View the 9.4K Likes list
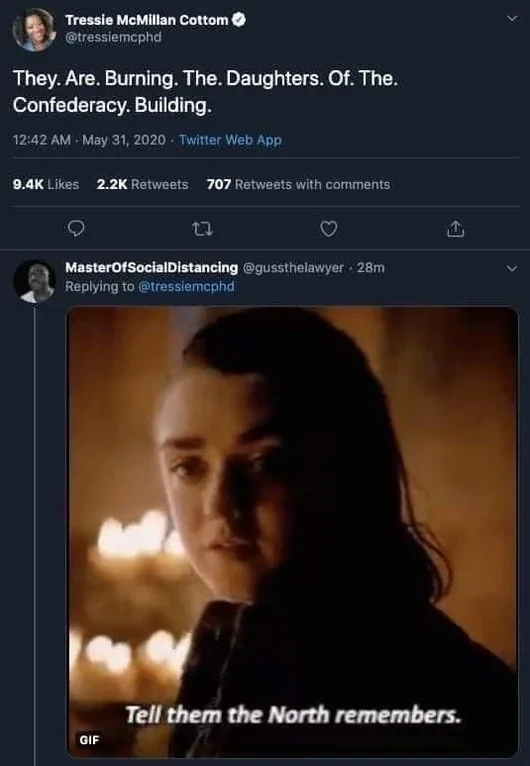The width and height of the screenshot is (530, 766). pyautogui.click(x=46, y=184)
